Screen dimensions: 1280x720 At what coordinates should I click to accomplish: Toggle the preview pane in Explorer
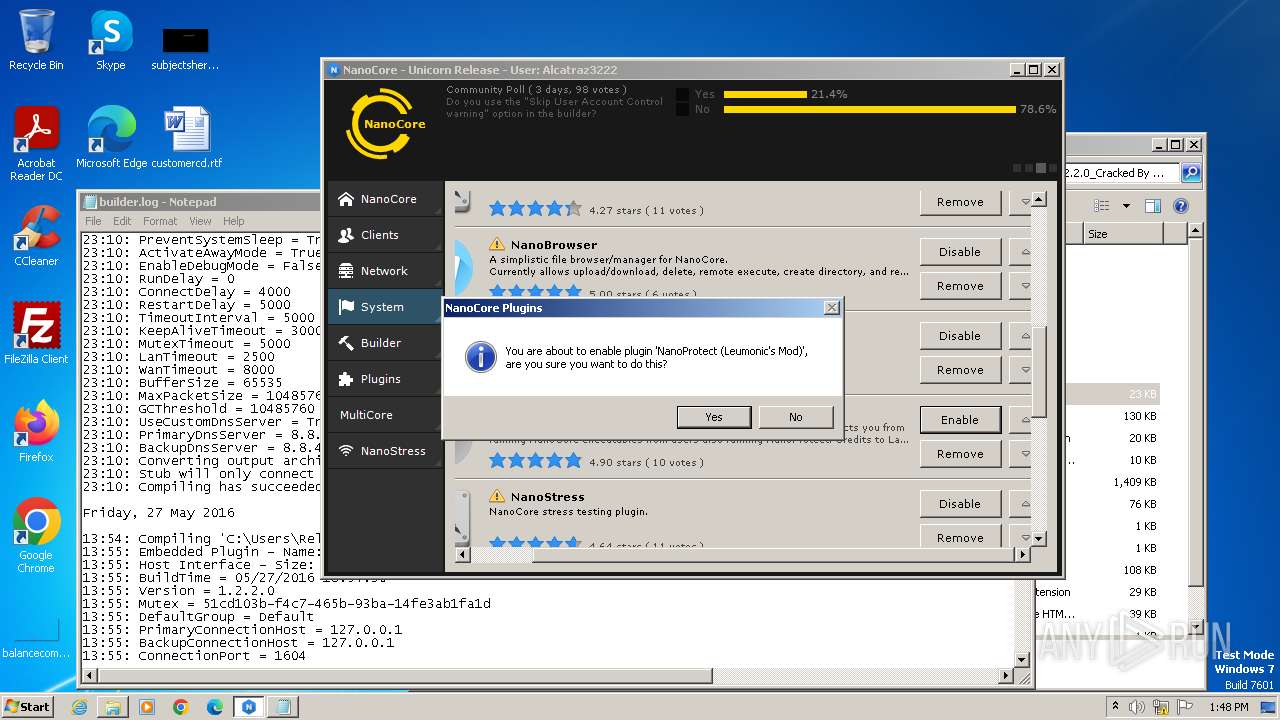pyautogui.click(x=1153, y=206)
